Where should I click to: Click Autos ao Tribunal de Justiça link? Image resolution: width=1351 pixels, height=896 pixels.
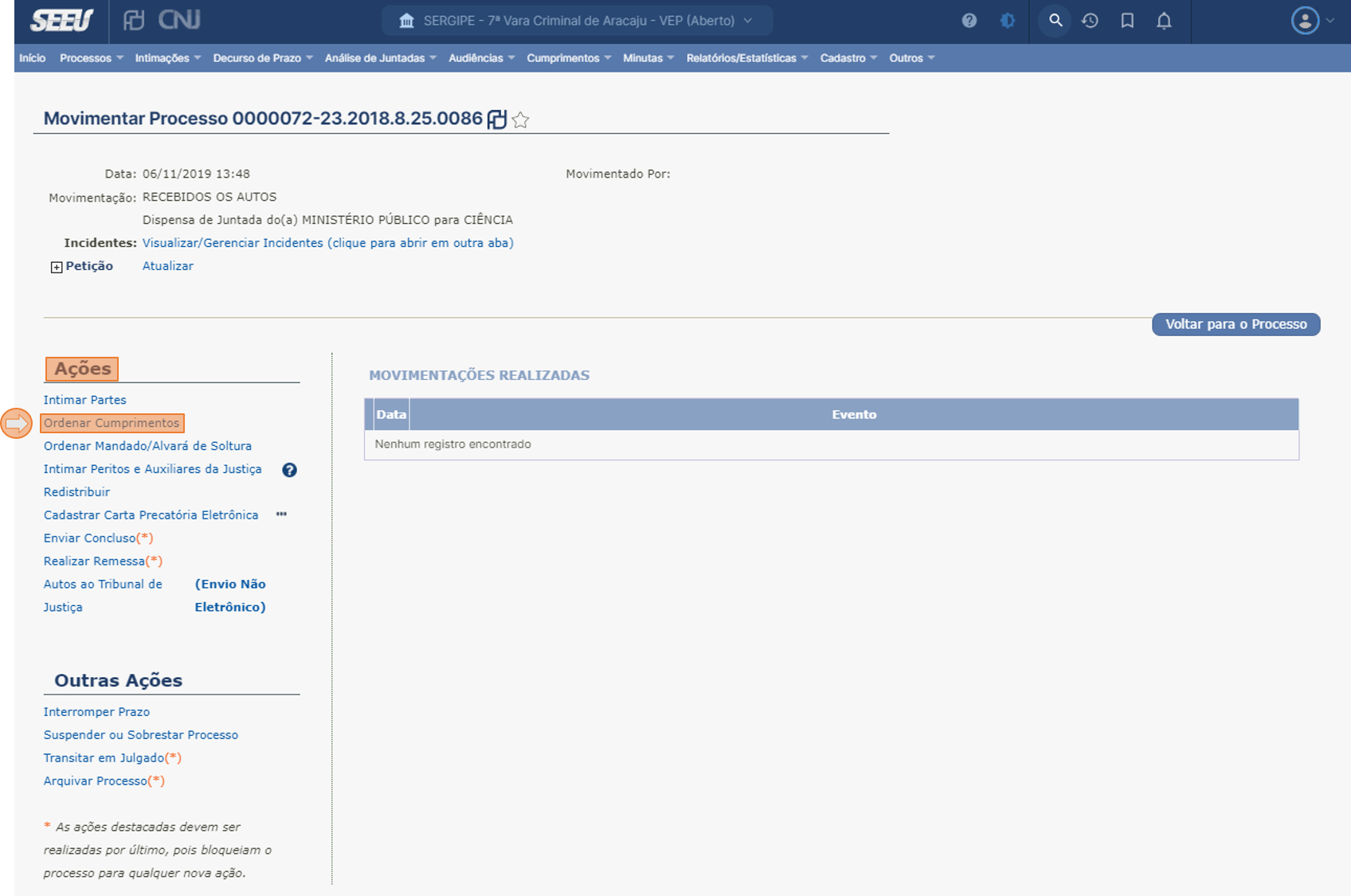pyautogui.click(x=103, y=596)
